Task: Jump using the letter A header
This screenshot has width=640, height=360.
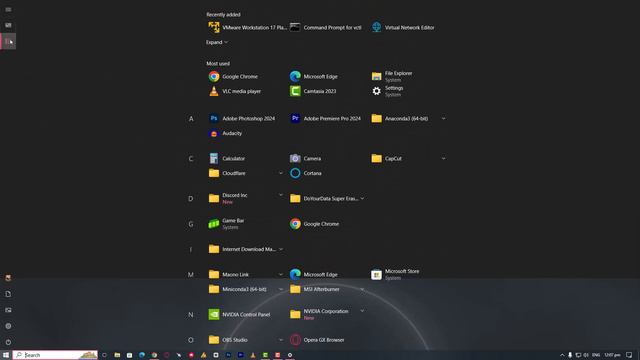Action: coord(191,119)
